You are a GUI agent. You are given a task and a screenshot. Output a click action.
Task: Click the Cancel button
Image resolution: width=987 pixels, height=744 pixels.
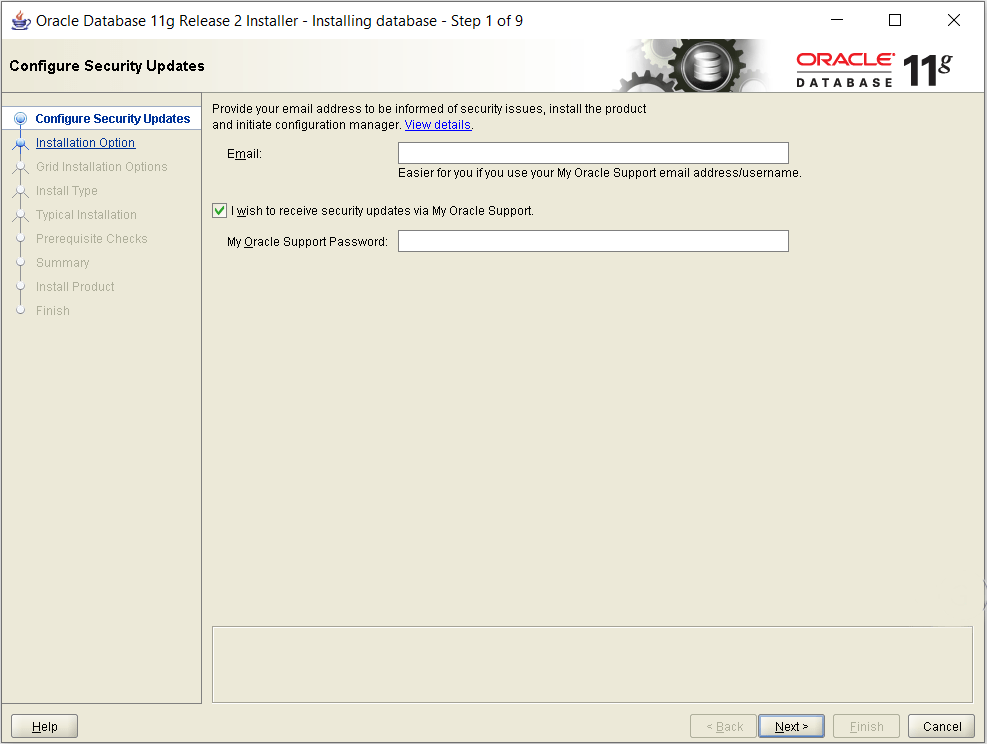[x=942, y=726]
